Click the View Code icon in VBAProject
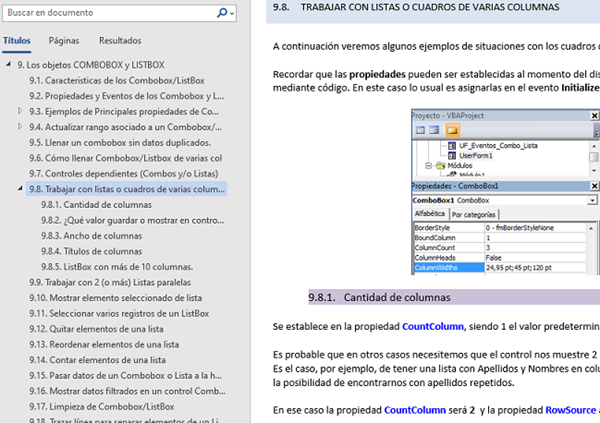Screen dimensions: 600x423 (x=420, y=130)
